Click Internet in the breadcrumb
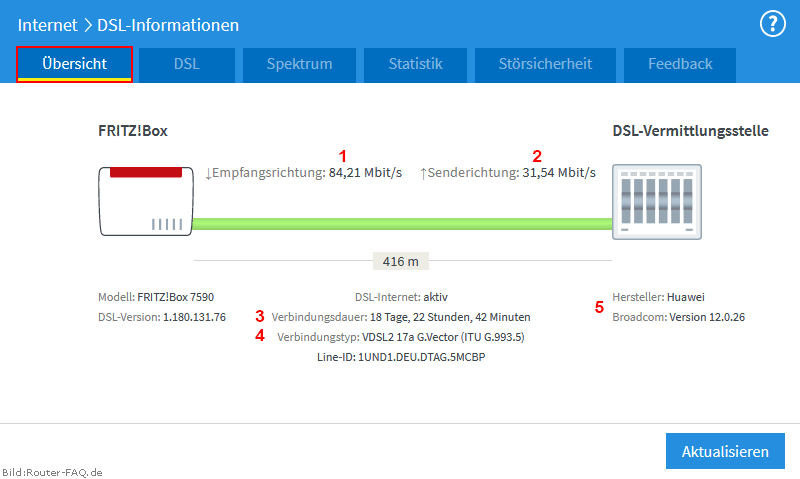800x479 pixels. click(47, 25)
